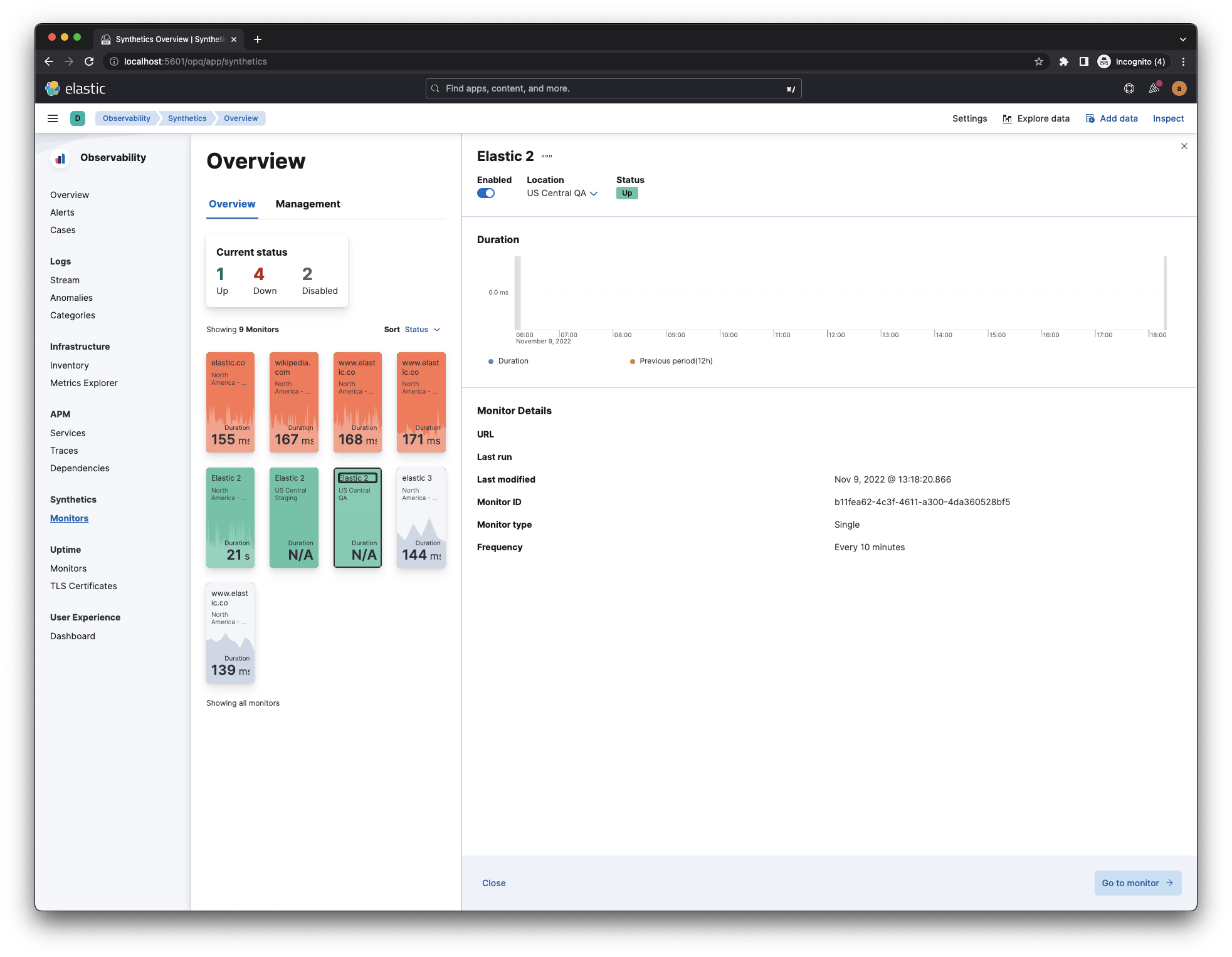The image size is (1232, 957).
Task: View site information icon in address bar
Action: point(114,61)
